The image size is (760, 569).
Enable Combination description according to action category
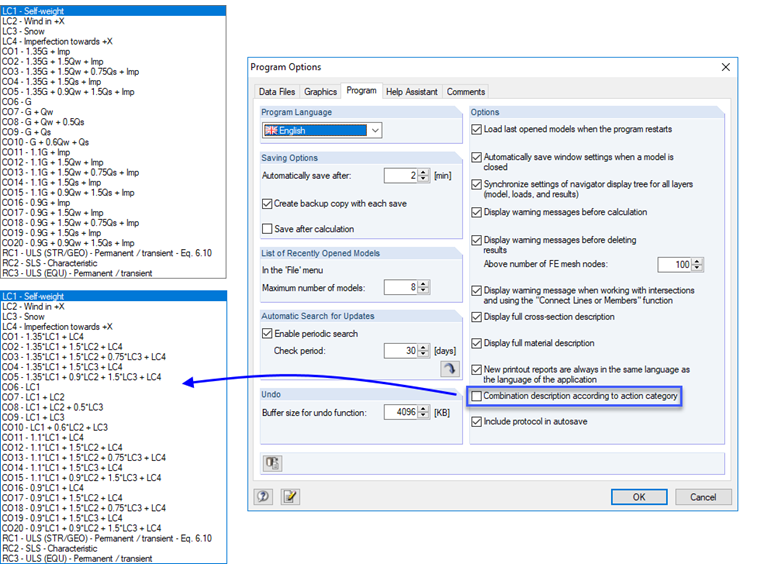click(x=476, y=396)
